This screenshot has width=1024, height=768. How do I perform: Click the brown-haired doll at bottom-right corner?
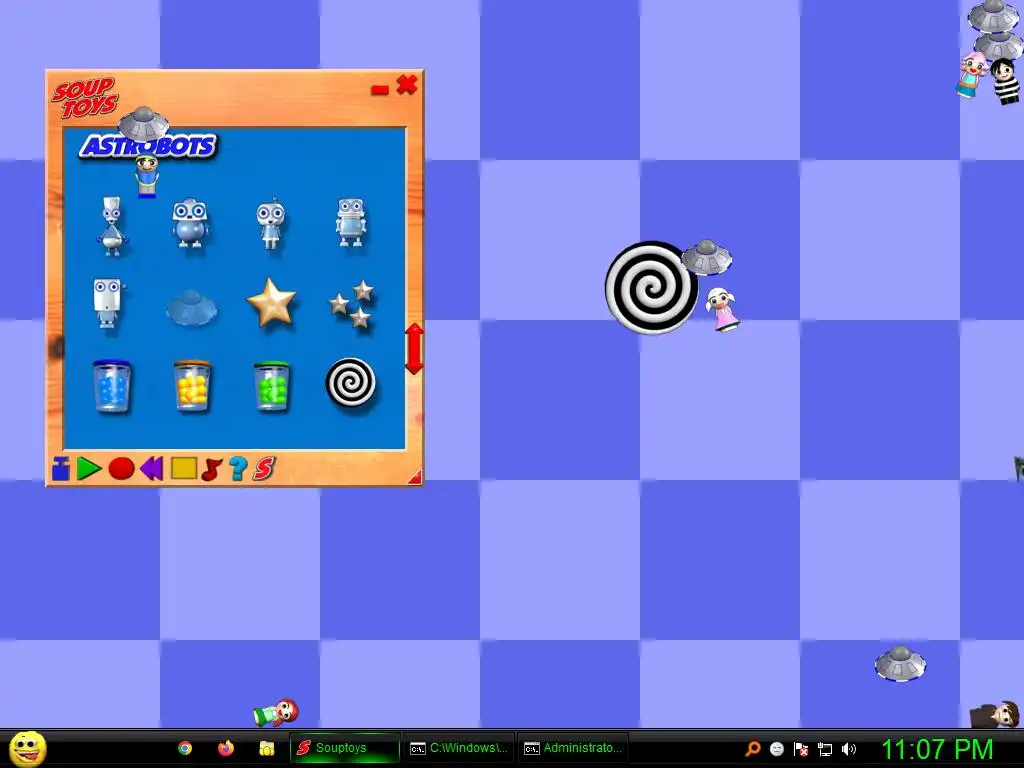[x=995, y=715]
